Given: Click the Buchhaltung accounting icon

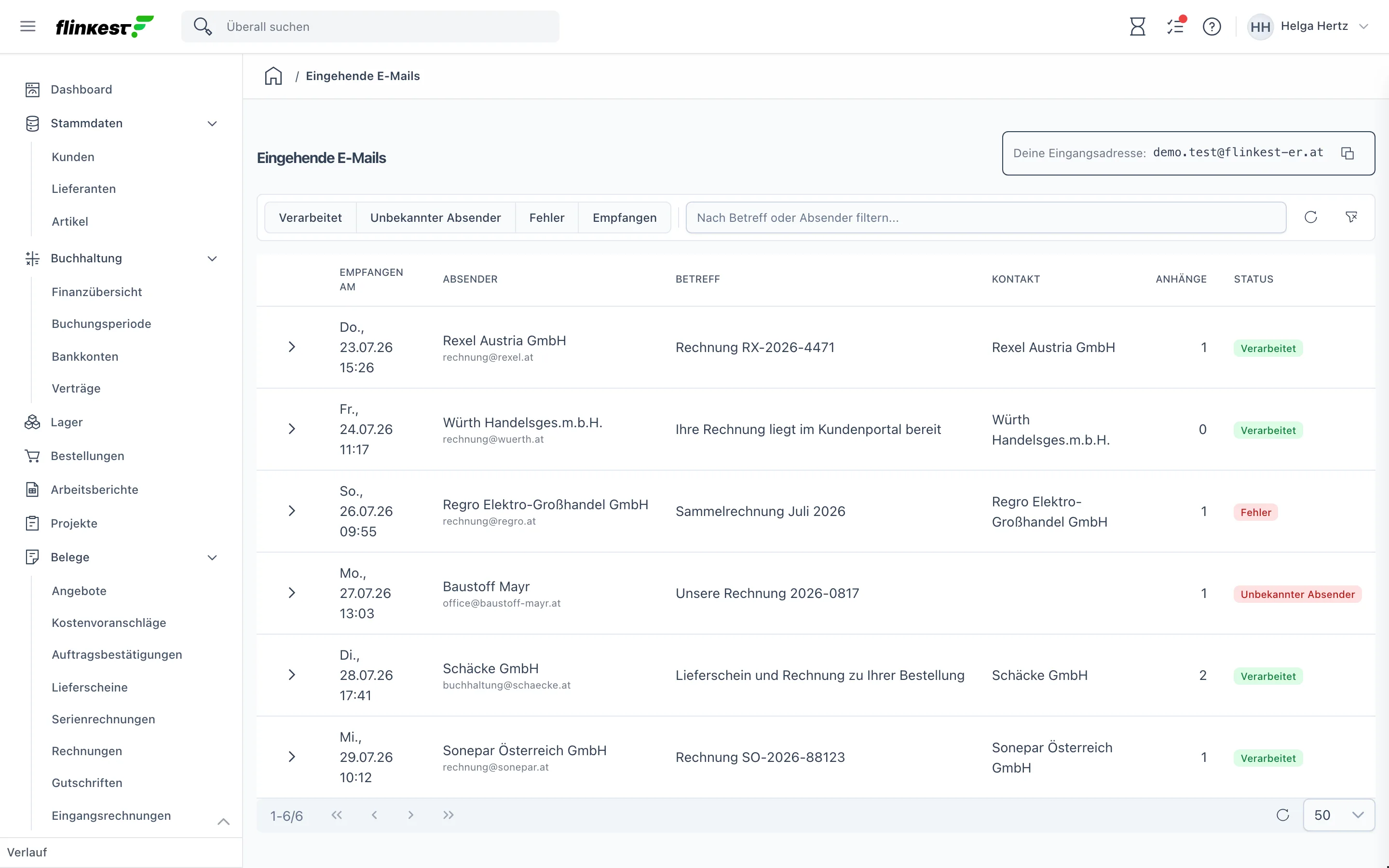Looking at the screenshot, I should [x=33, y=258].
